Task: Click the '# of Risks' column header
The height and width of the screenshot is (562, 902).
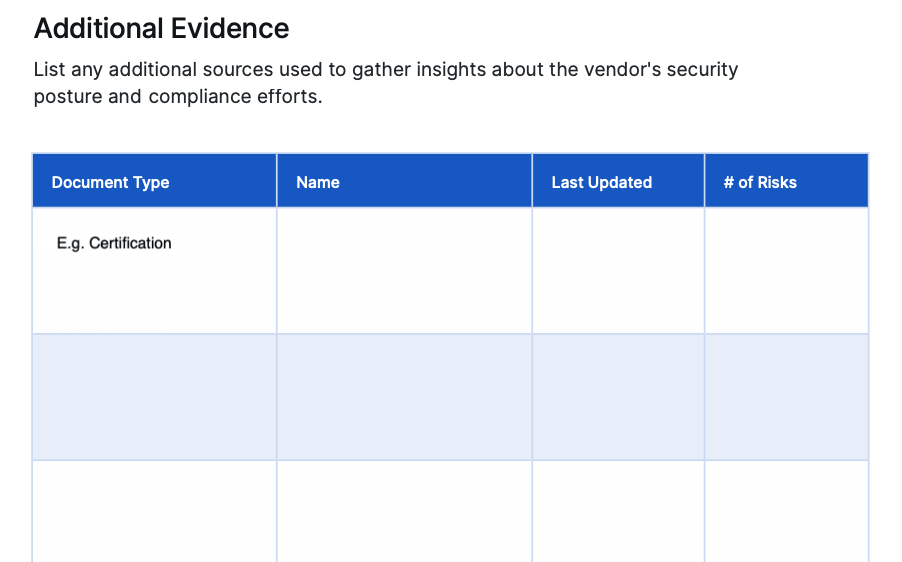Action: (x=786, y=181)
